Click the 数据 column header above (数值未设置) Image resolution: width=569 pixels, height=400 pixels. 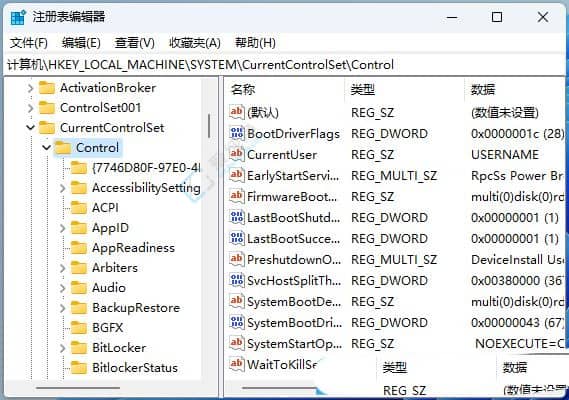click(483, 89)
